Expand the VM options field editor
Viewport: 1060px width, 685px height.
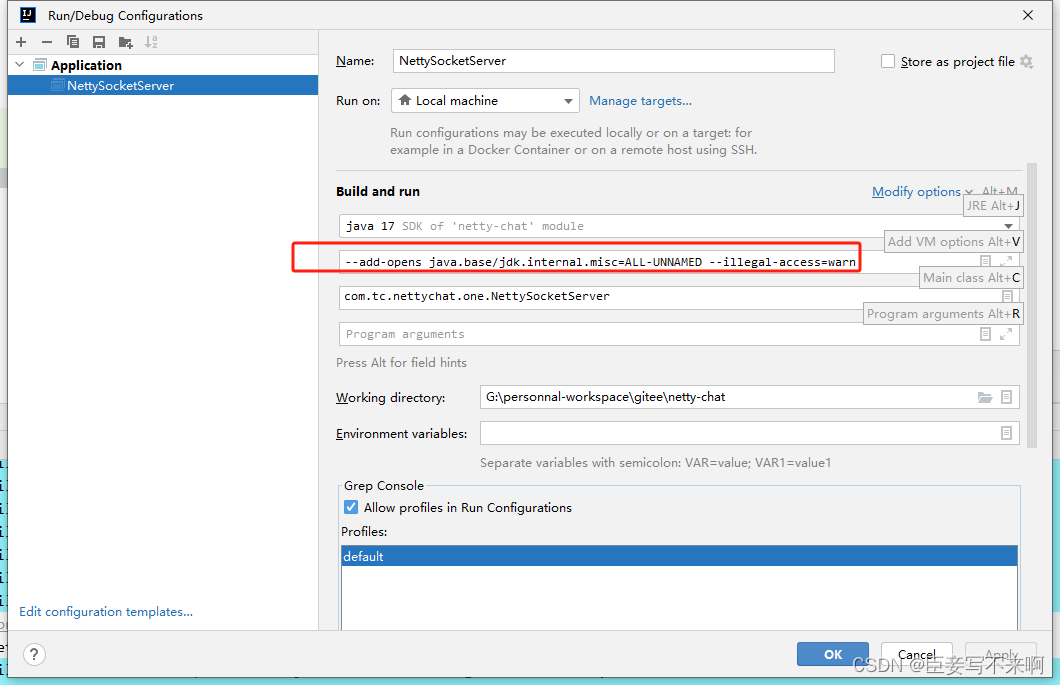point(1006,260)
